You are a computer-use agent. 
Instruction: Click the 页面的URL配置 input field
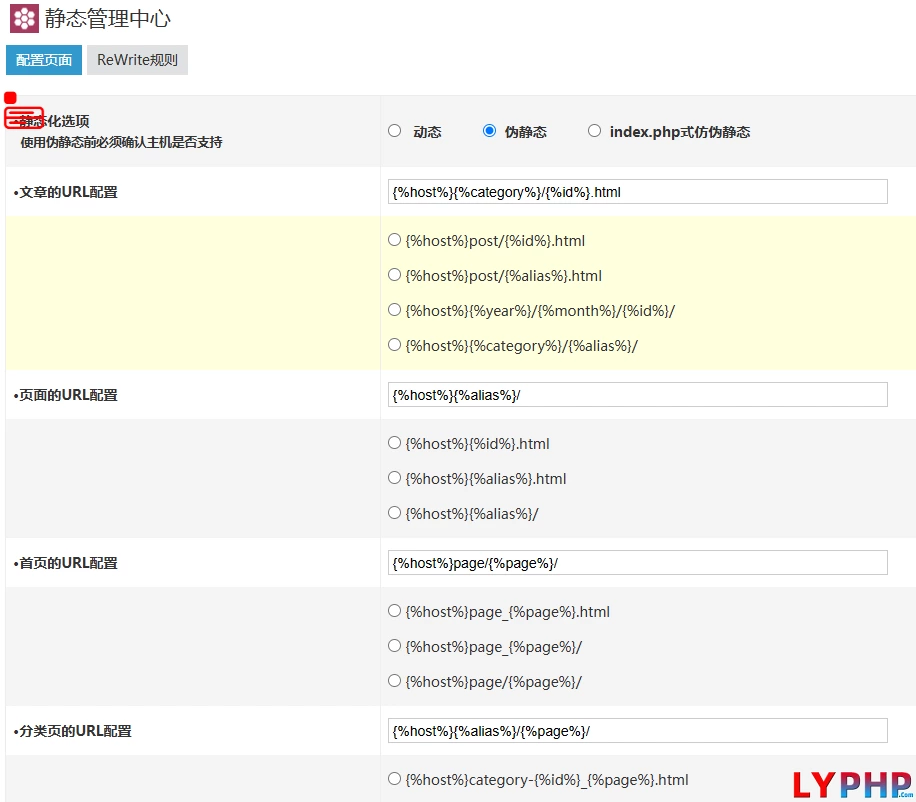(637, 395)
